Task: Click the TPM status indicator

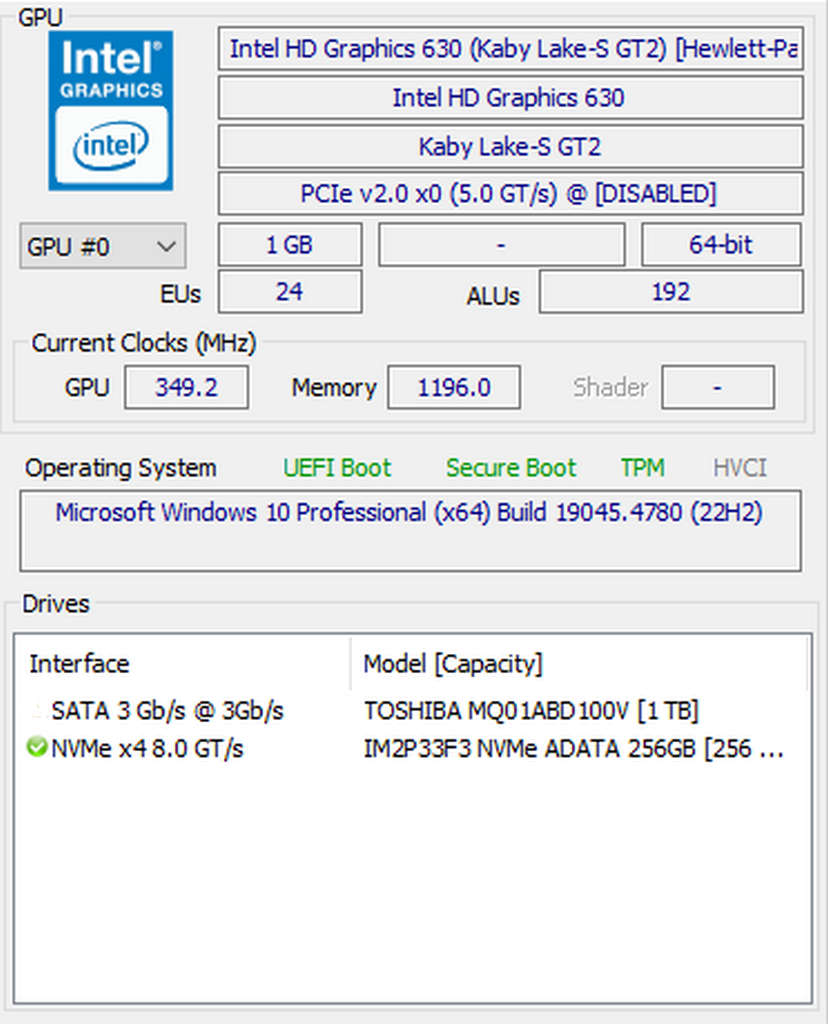Action: pyautogui.click(x=642, y=467)
